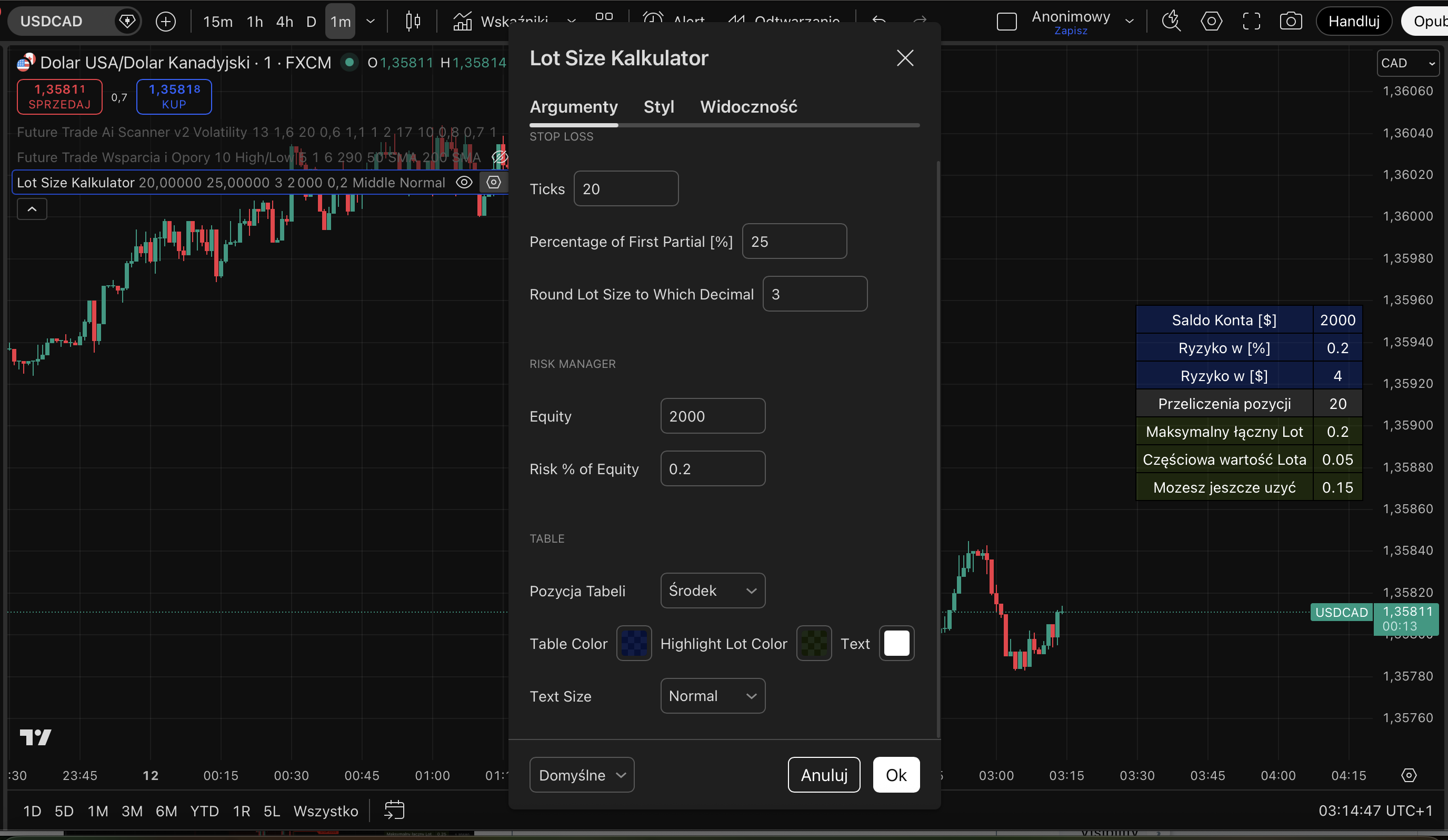Expand the Text Size dropdown
The height and width of the screenshot is (840, 1448).
click(713, 696)
